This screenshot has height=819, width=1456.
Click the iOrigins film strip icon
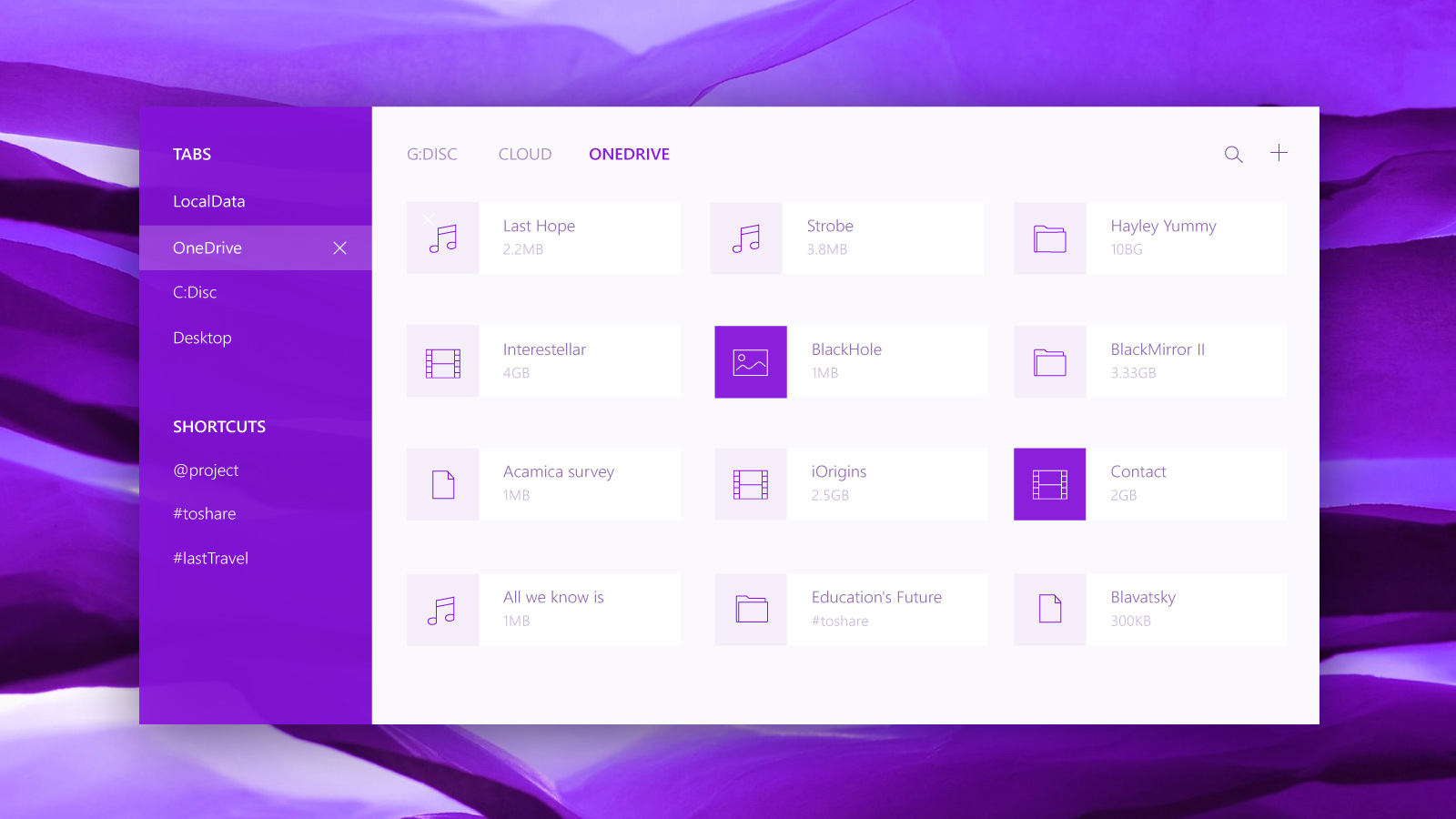(751, 484)
